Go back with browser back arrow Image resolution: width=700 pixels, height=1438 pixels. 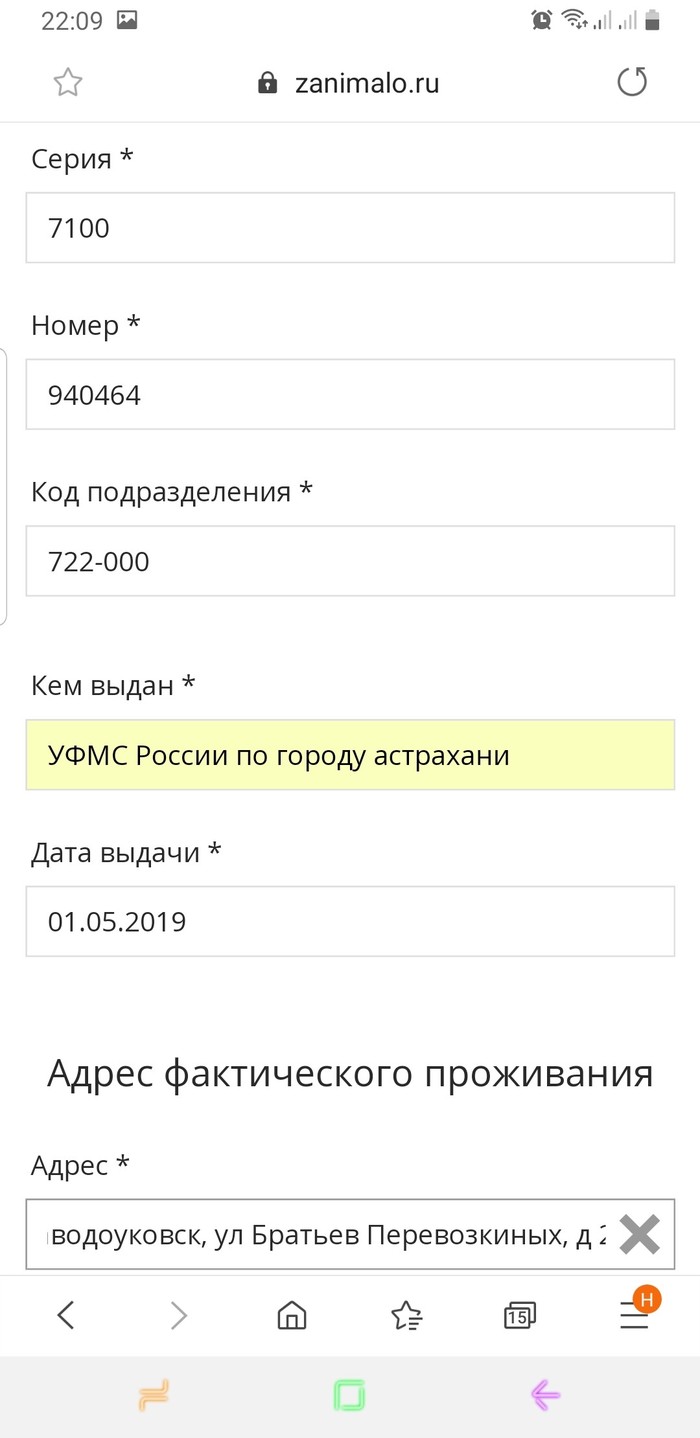click(x=66, y=1316)
